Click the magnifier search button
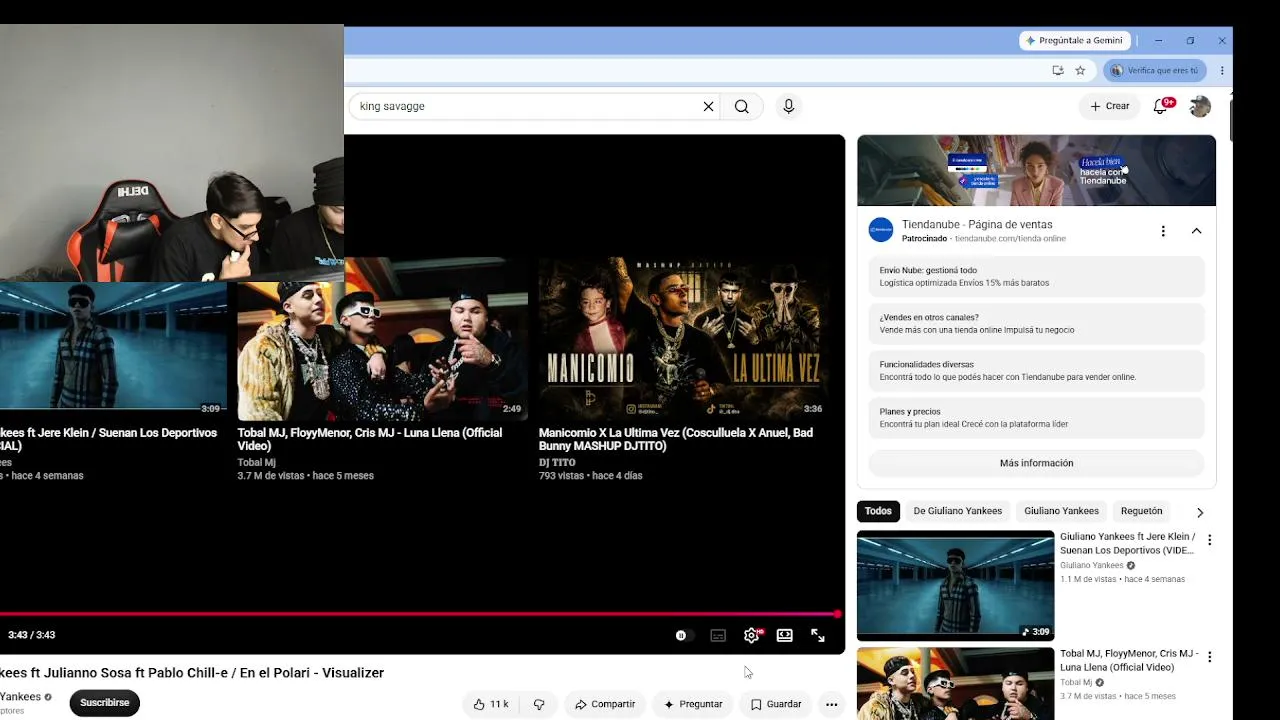The image size is (1280, 720). click(x=741, y=106)
